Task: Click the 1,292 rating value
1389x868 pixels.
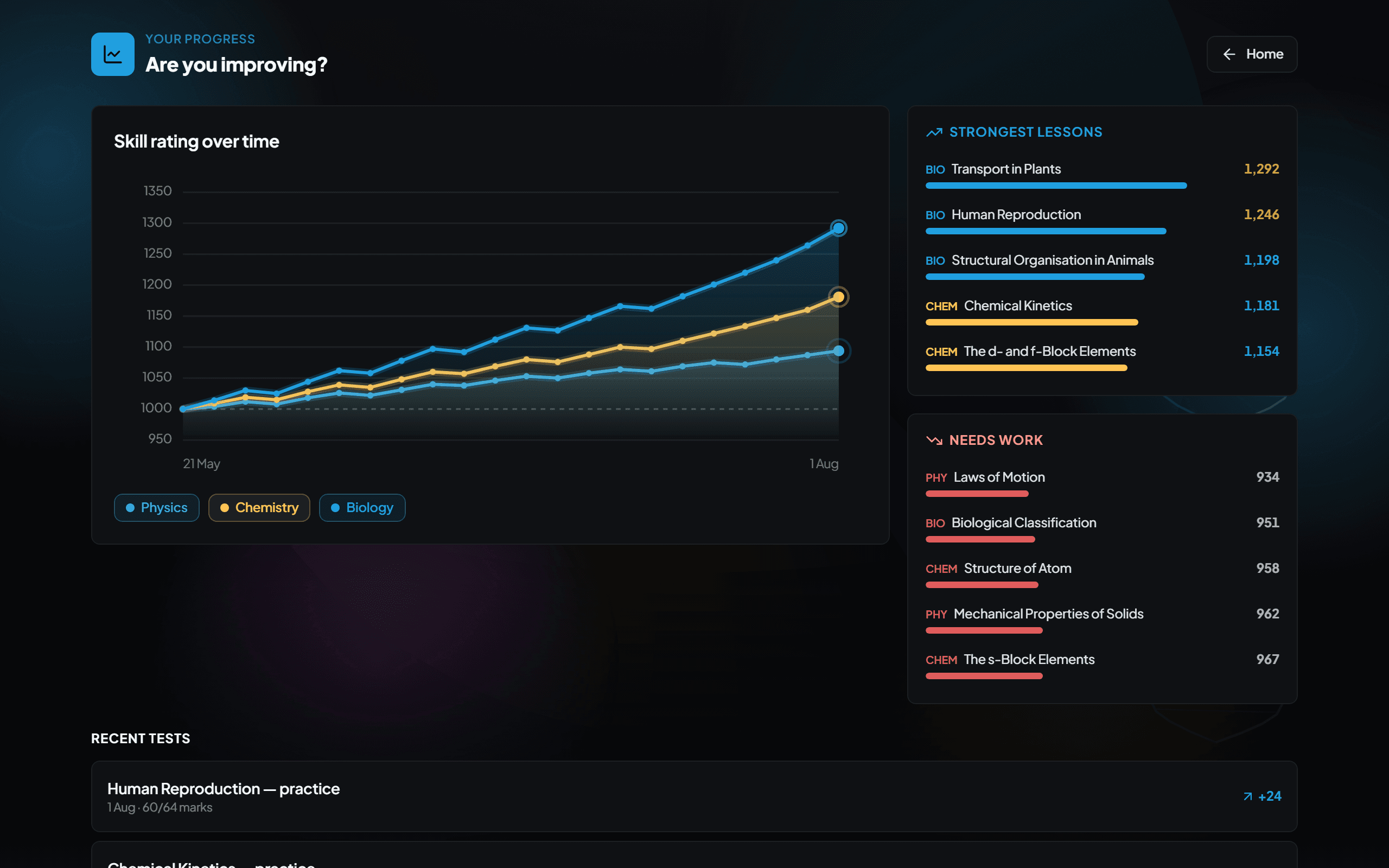Action: [1261, 169]
